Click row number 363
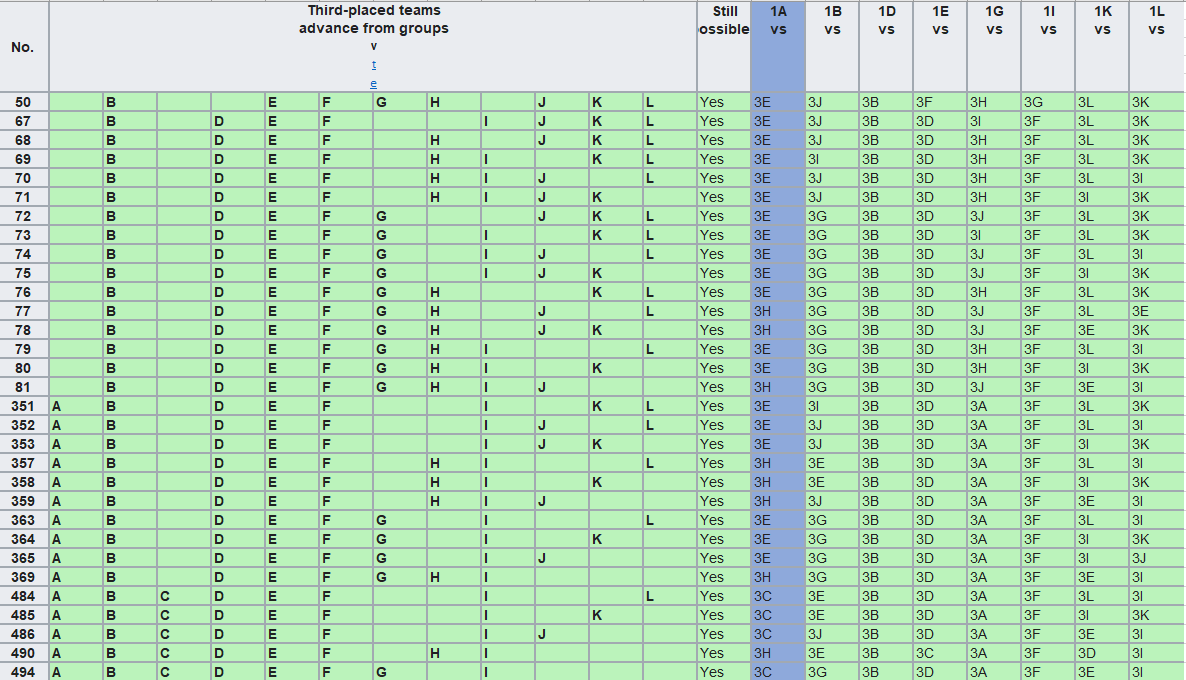 pyautogui.click(x=23, y=520)
